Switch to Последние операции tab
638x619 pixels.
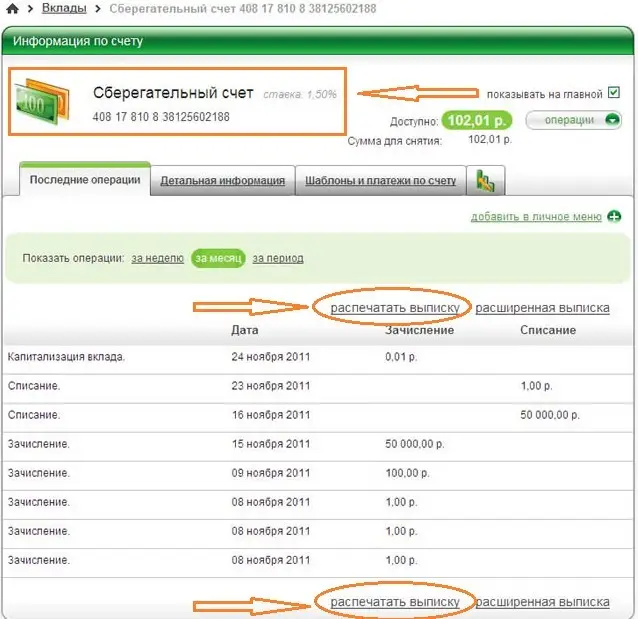click(85, 179)
